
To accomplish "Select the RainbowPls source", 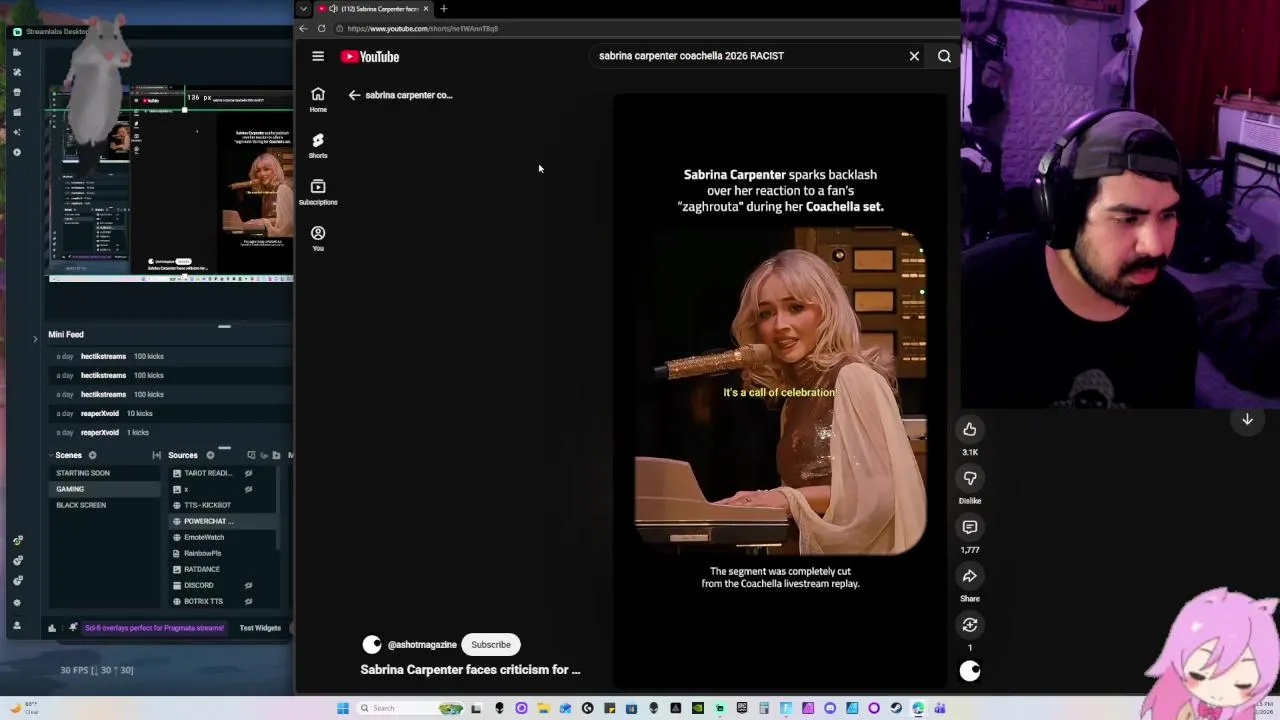I will 203,553.
